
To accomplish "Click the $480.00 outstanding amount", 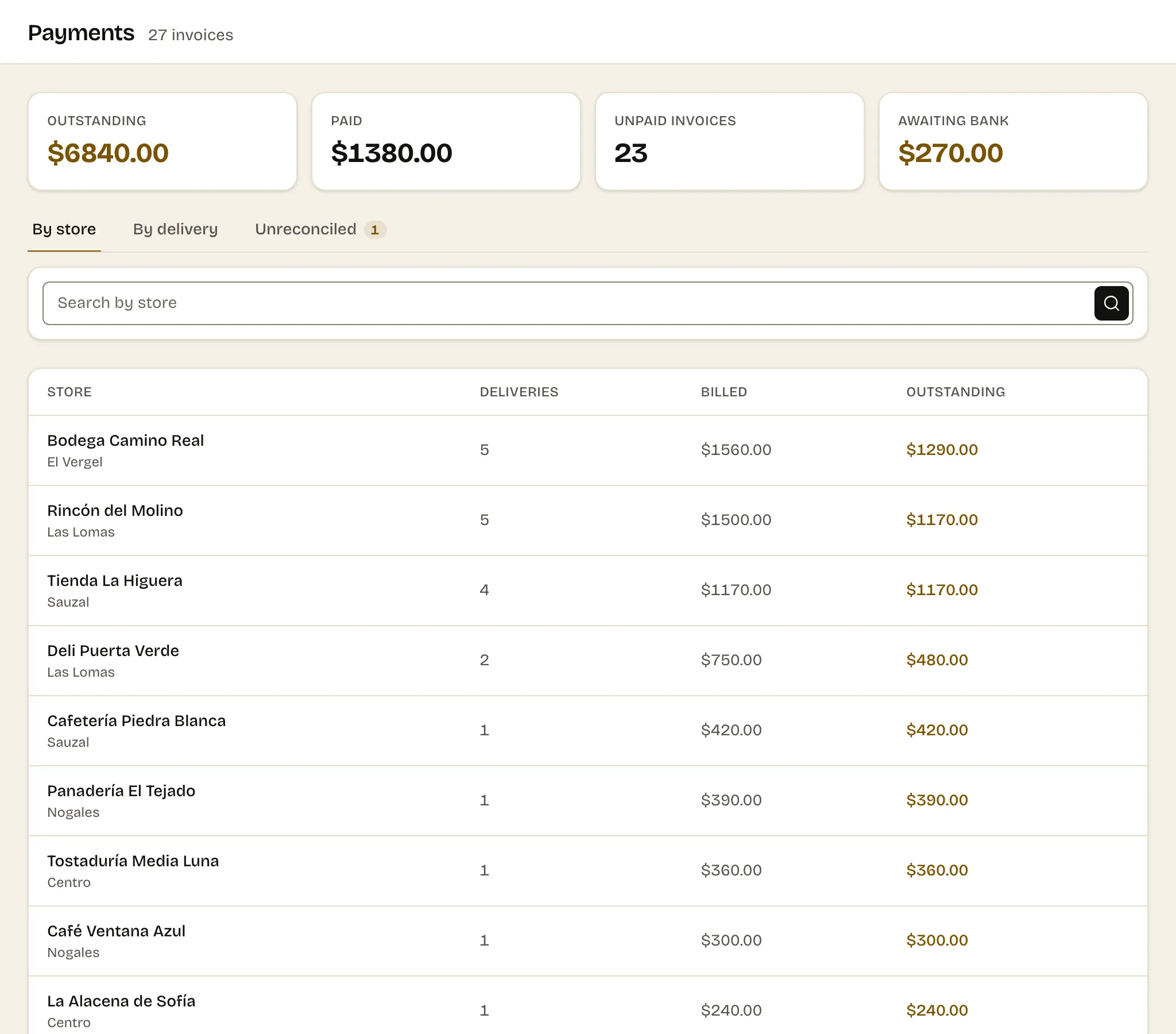I will [x=937, y=660].
